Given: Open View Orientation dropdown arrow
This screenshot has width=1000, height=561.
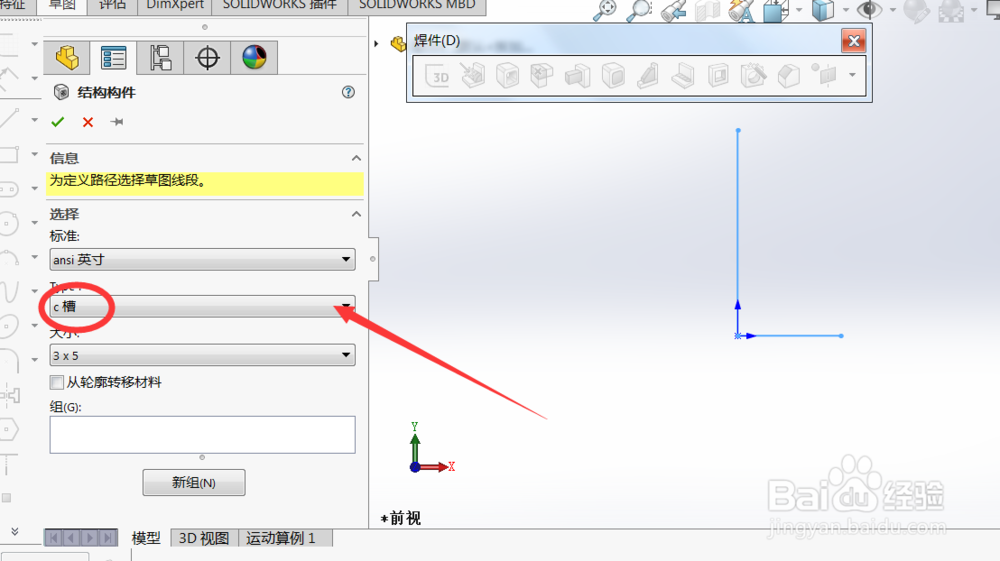Looking at the screenshot, I should [x=799, y=10].
